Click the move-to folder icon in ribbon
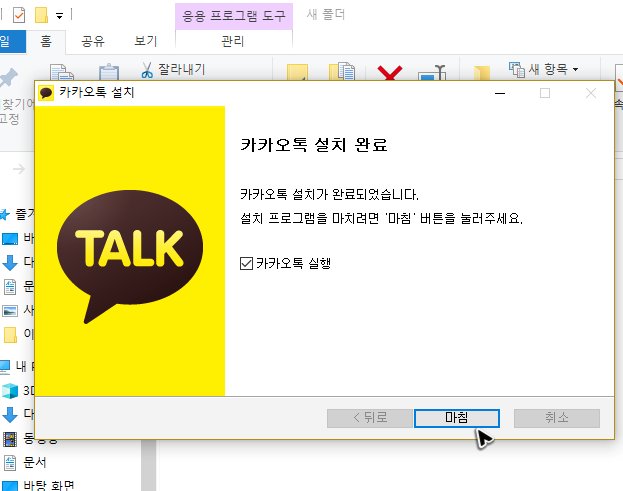Screen dimensions: 623x491 (297, 72)
